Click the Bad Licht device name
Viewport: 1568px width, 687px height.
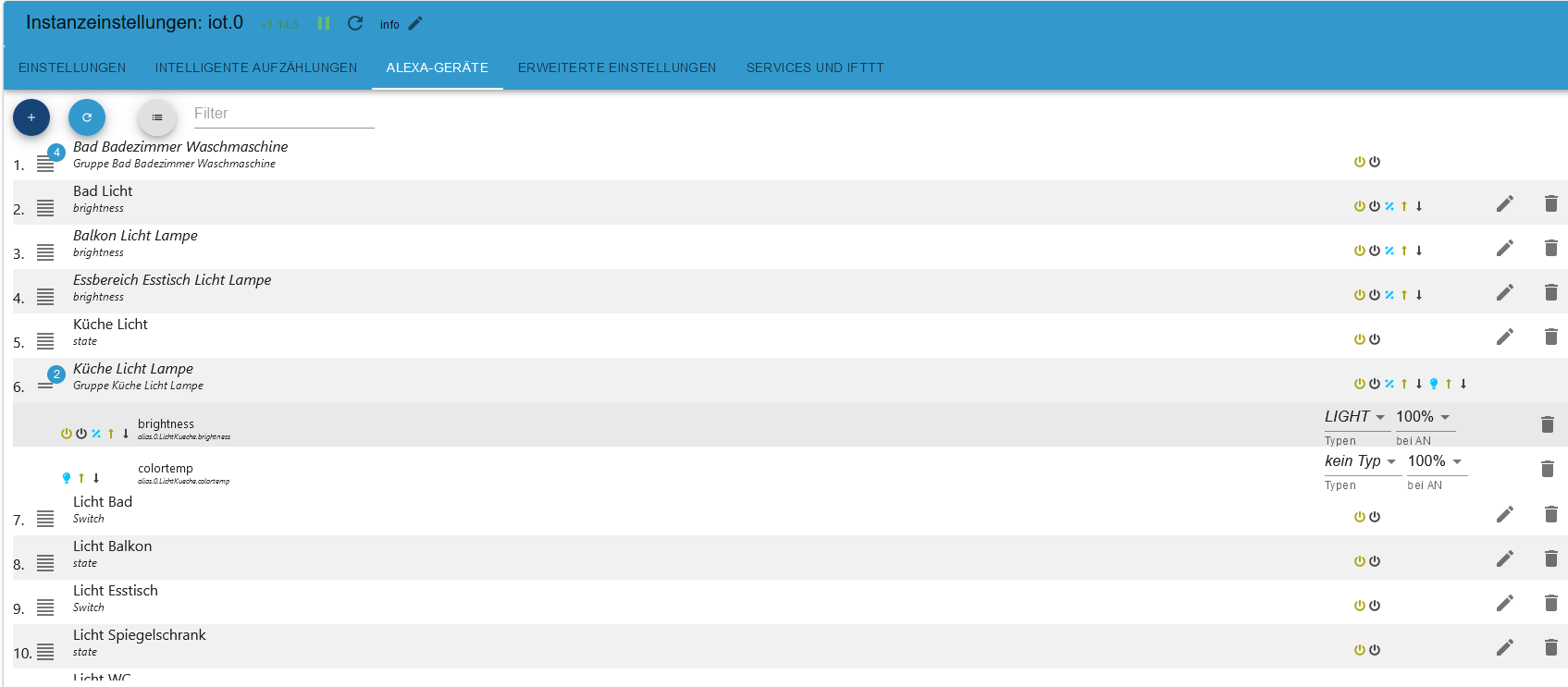click(103, 191)
